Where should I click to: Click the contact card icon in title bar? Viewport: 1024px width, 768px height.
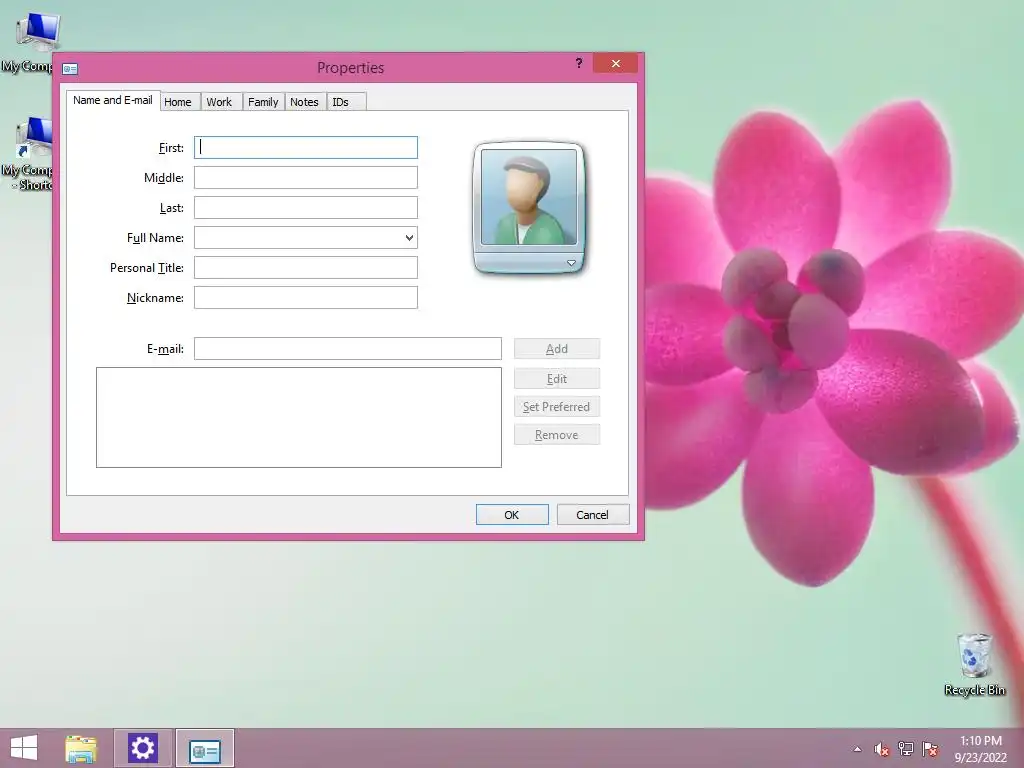click(x=70, y=69)
